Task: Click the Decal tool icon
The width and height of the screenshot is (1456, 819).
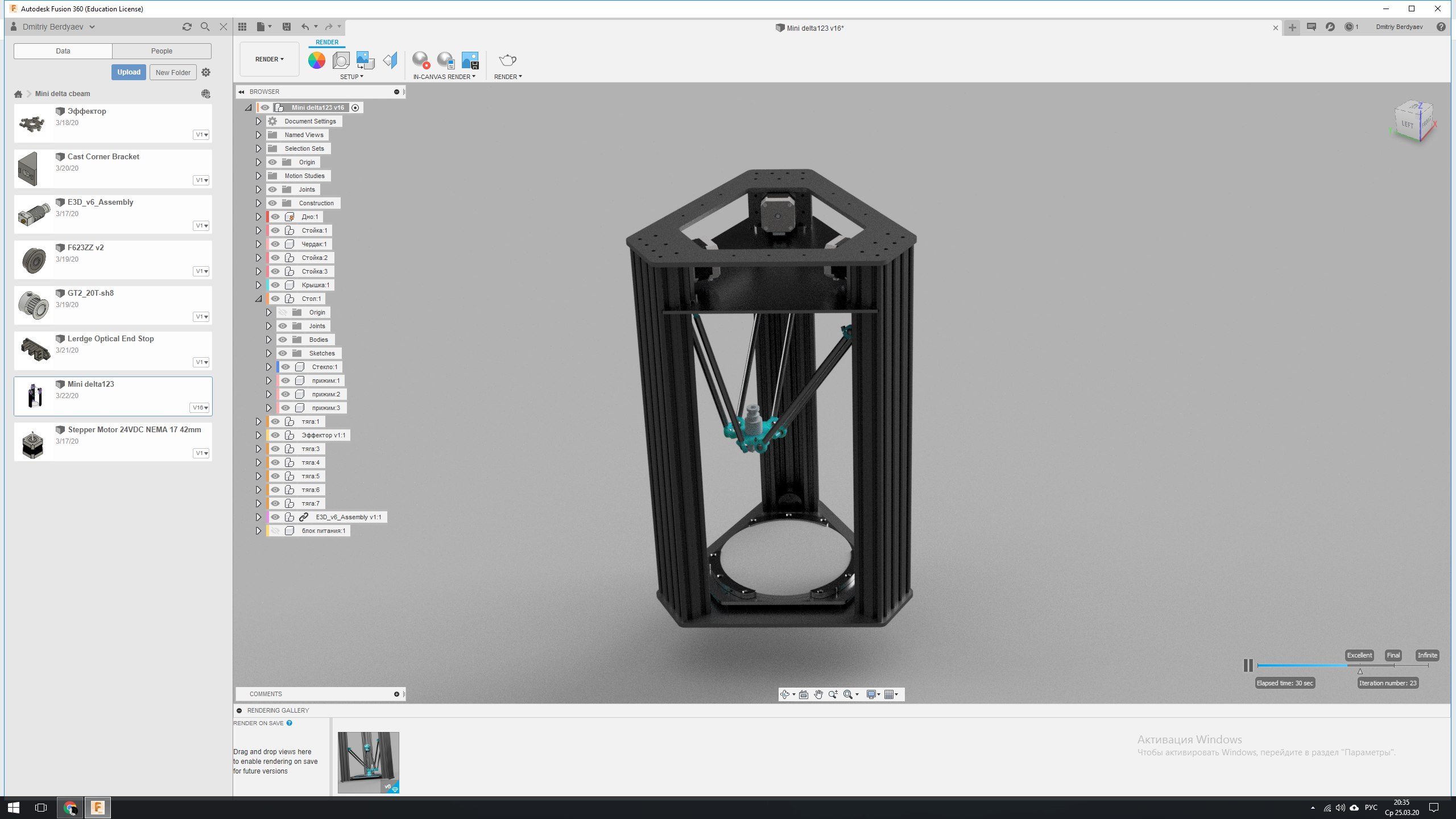Action: coord(365,60)
